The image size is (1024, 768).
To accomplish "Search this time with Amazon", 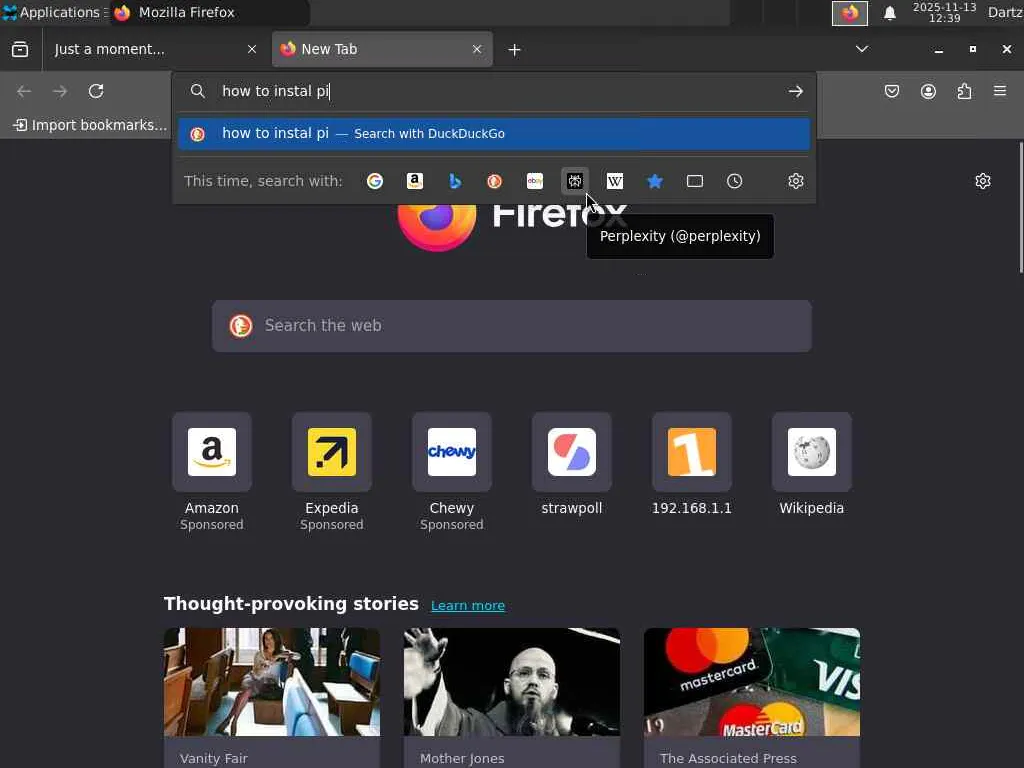I will (415, 181).
